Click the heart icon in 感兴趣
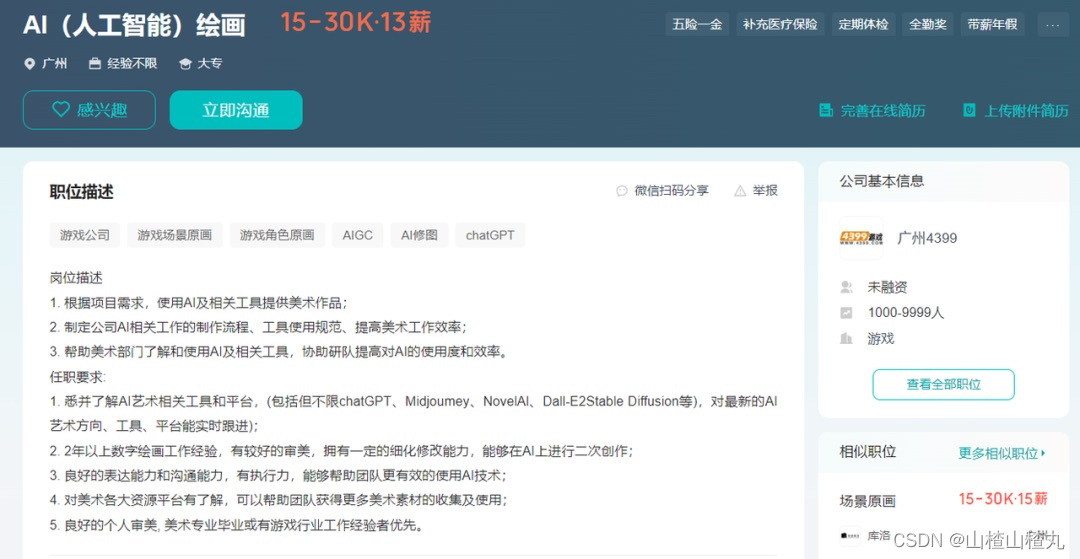1080x559 pixels. pos(61,109)
